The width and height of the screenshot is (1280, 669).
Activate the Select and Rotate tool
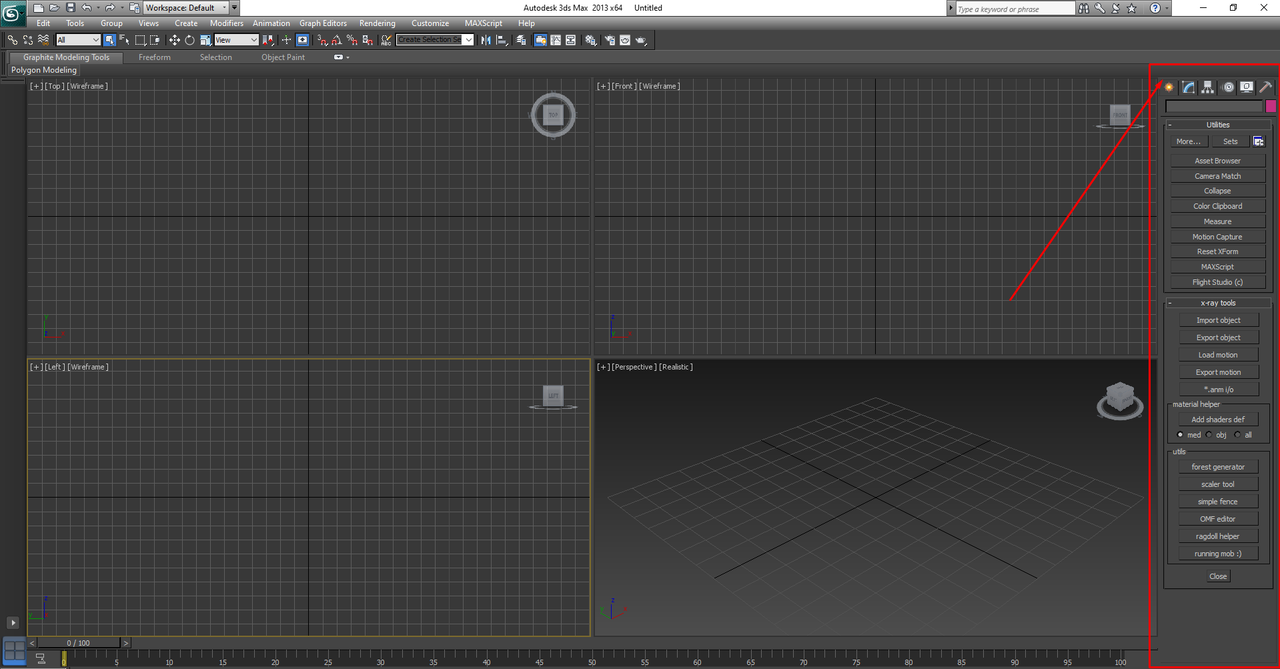[189, 40]
